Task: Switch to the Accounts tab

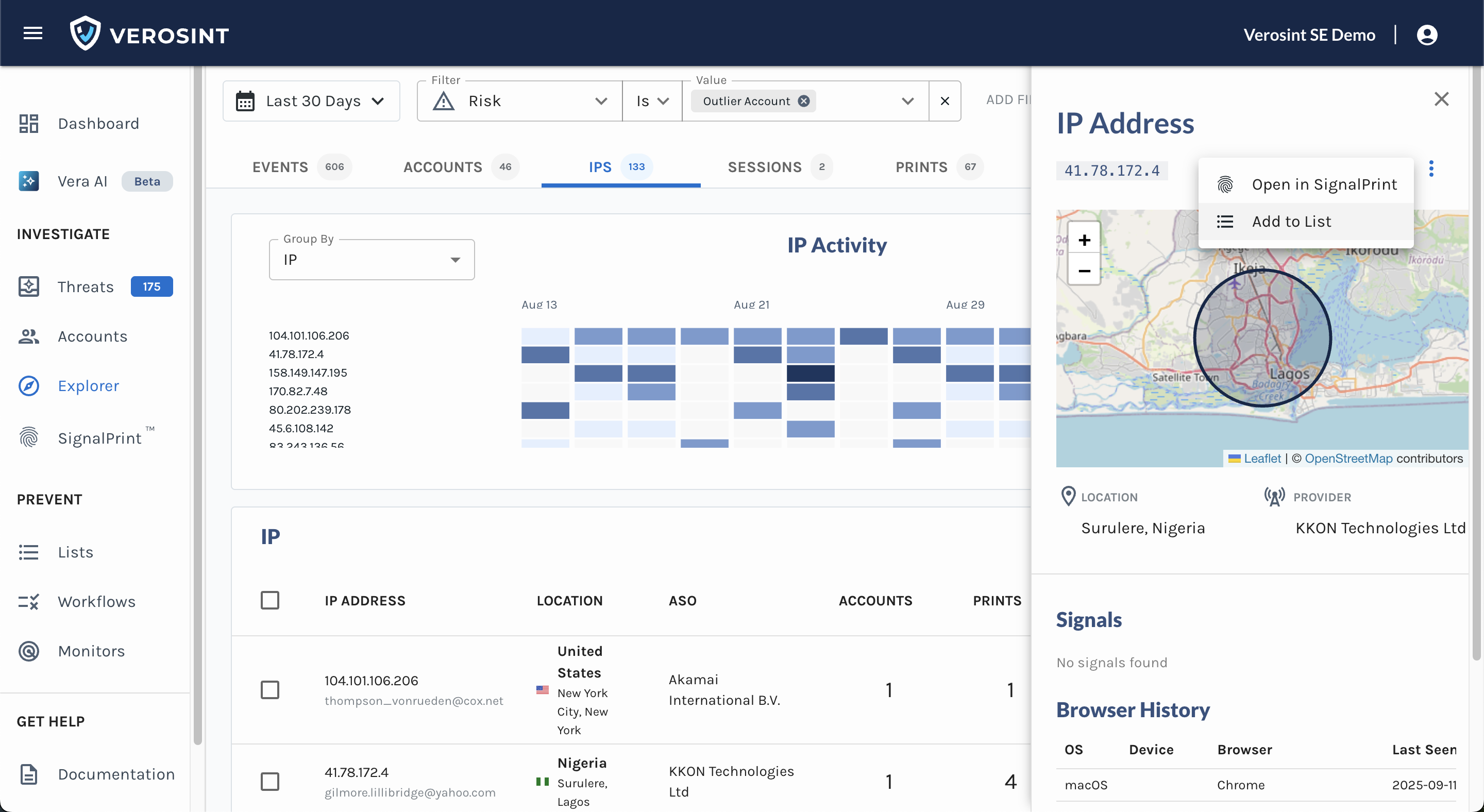Action: 443,167
